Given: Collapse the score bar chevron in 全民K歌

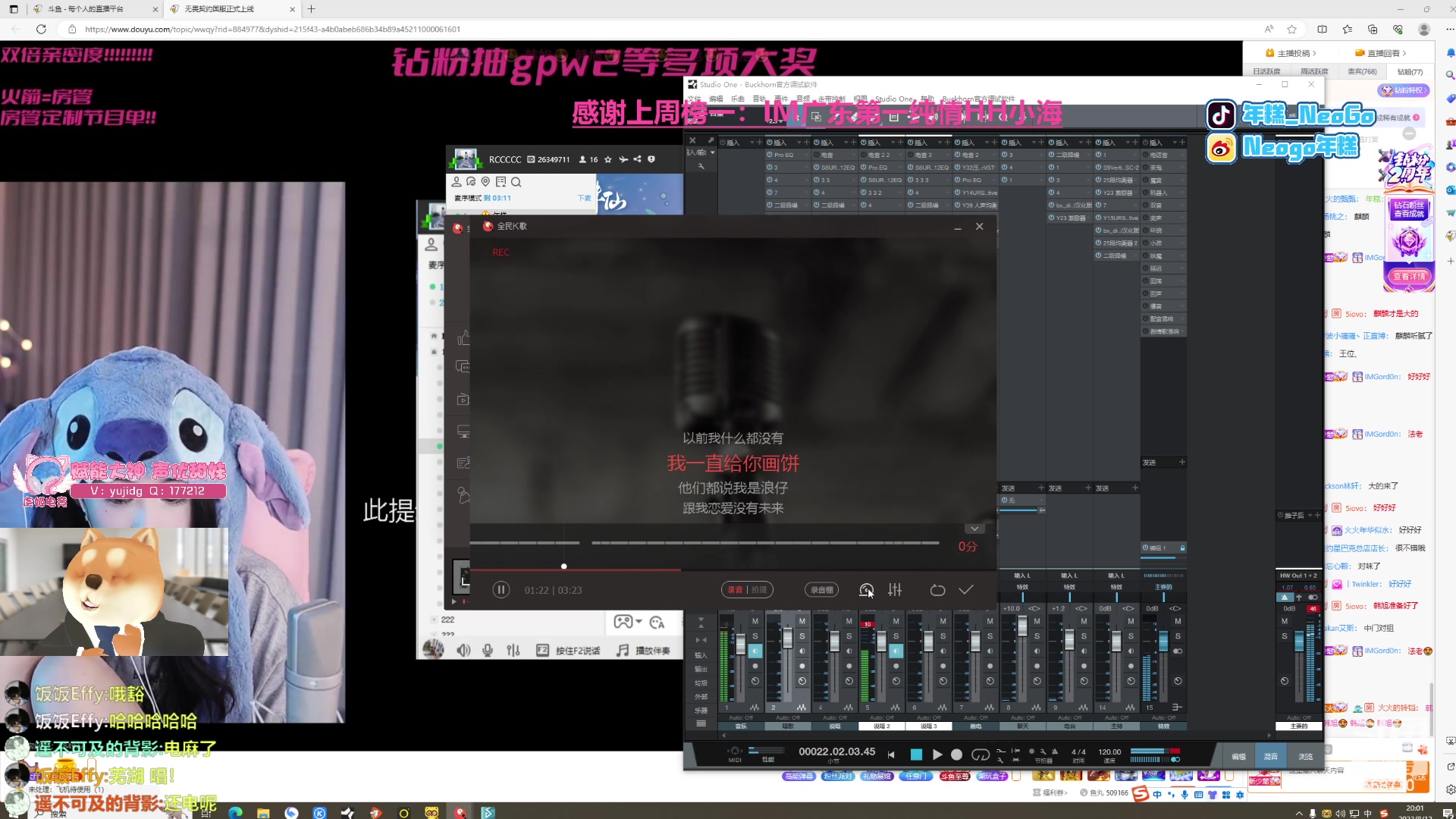Looking at the screenshot, I should (x=974, y=529).
